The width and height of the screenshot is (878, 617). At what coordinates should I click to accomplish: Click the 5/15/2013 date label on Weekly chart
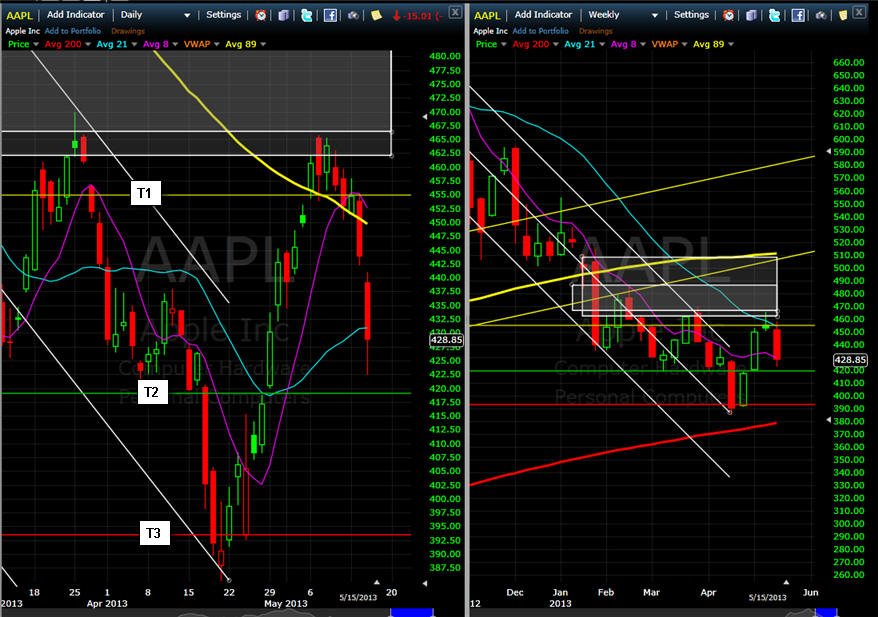tap(767, 597)
